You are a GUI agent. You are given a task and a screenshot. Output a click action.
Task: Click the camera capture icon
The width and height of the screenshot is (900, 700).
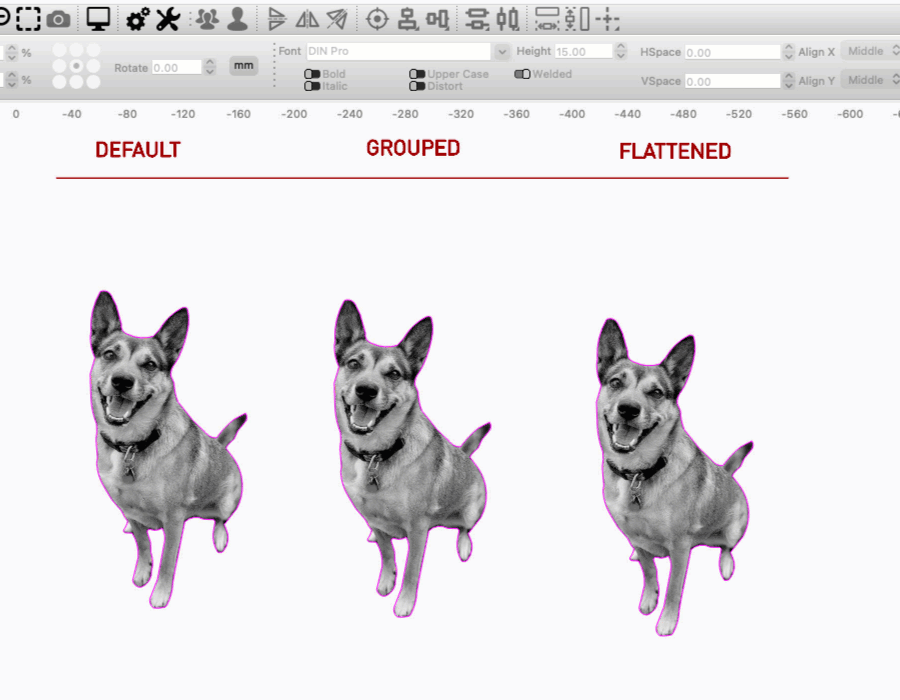(59, 18)
